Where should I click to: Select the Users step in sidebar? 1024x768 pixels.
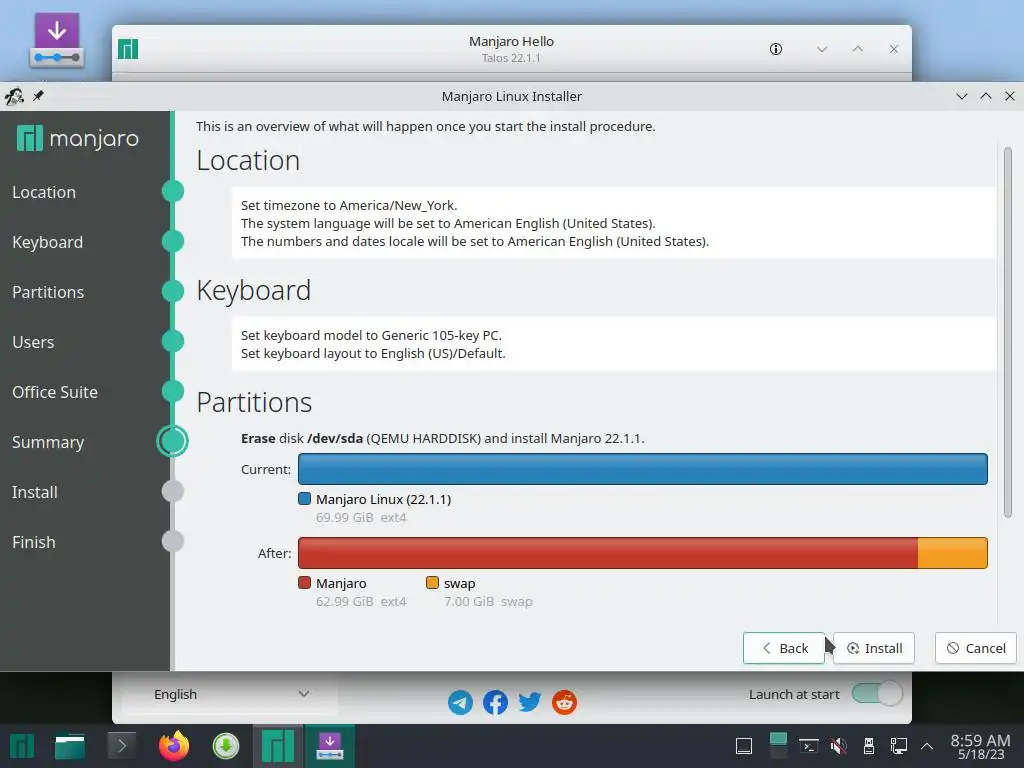coord(33,342)
